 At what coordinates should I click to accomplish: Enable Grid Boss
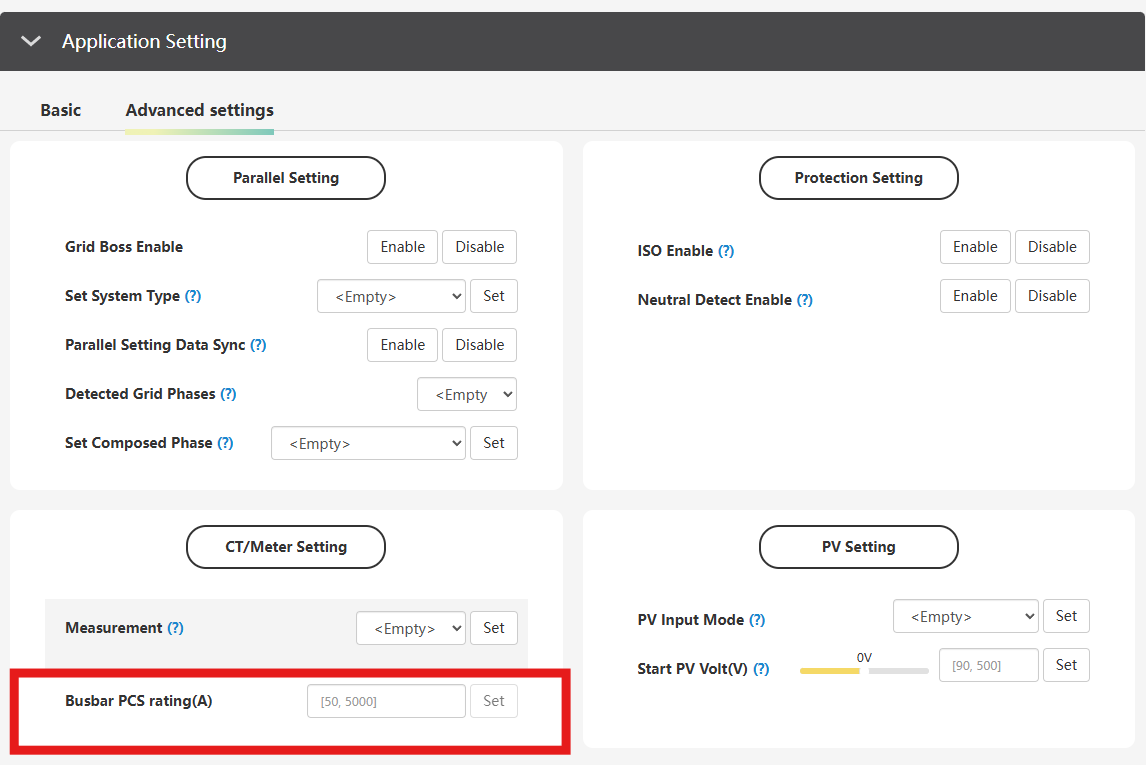(402, 247)
